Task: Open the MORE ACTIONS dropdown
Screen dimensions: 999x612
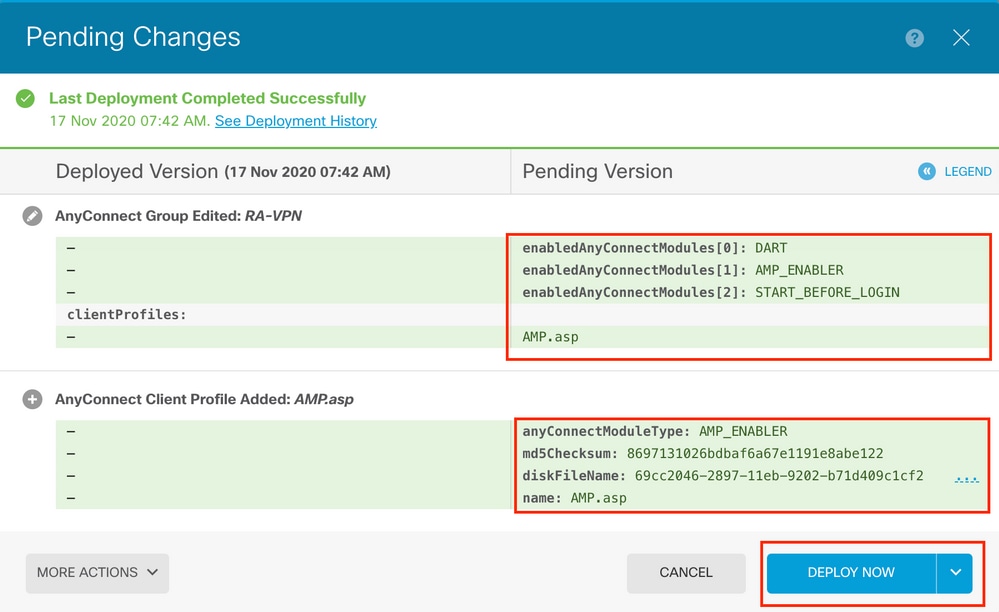Action: click(97, 573)
